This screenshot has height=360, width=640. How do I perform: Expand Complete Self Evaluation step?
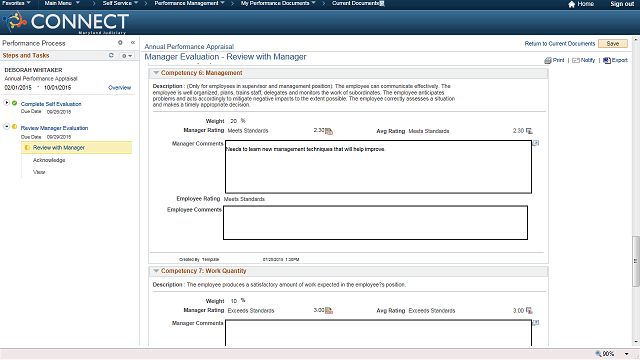pos(7,103)
